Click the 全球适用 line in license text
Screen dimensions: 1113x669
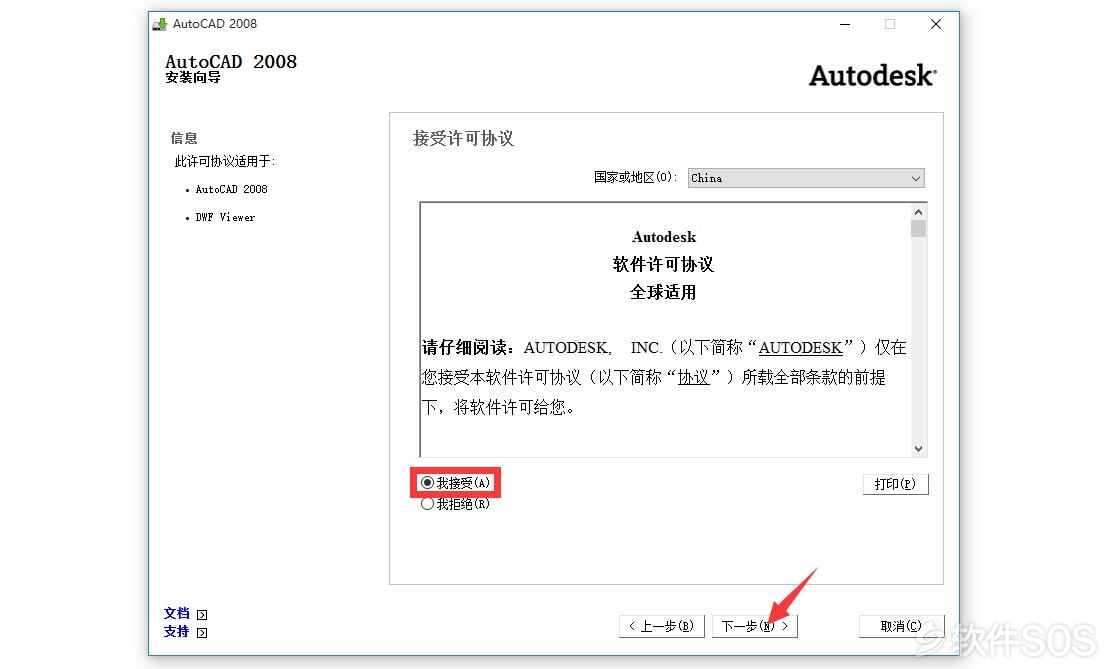click(664, 293)
